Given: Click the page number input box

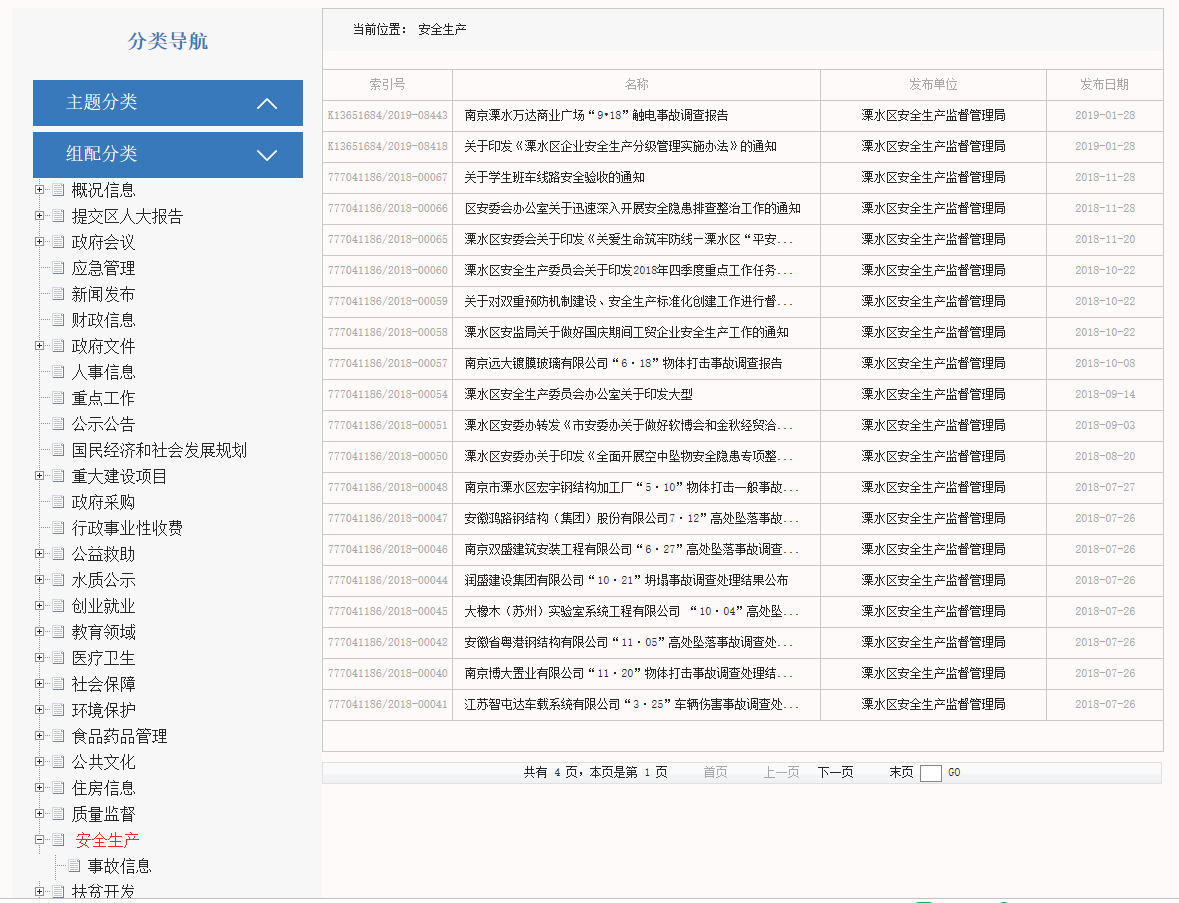Looking at the screenshot, I should (x=930, y=773).
